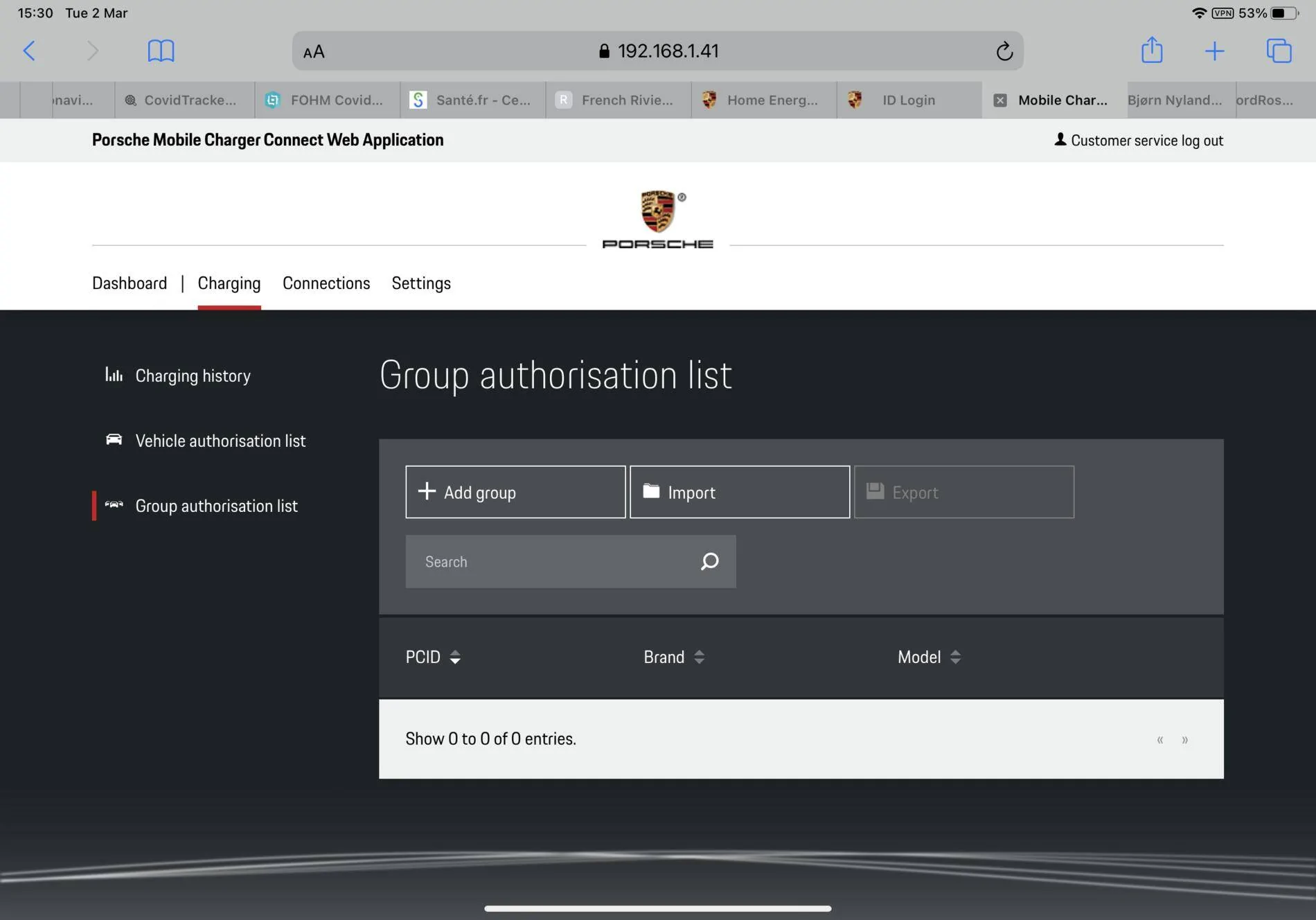This screenshot has width=1316, height=920.
Task: Tap the battery status indicator
Action: [x=1284, y=13]
